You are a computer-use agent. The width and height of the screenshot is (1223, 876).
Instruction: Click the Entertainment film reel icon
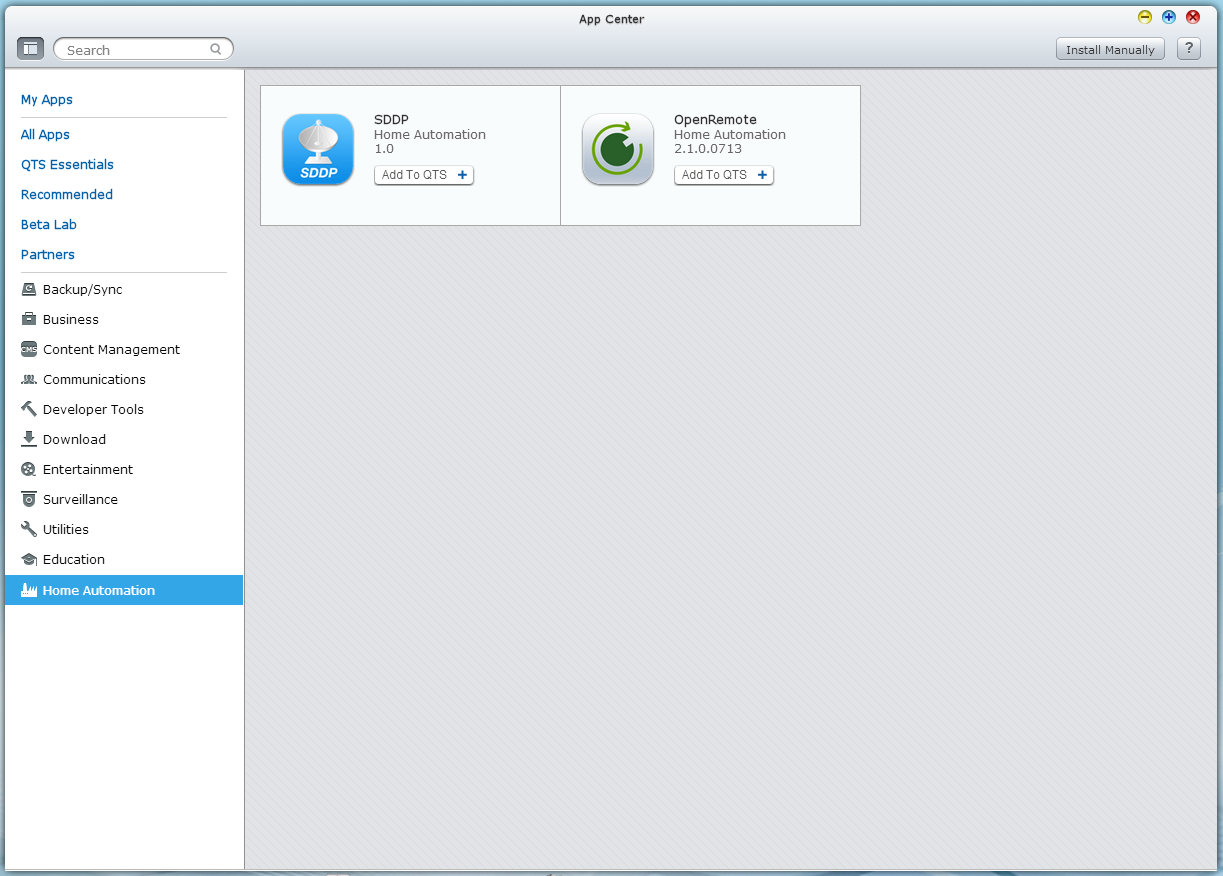29,469
